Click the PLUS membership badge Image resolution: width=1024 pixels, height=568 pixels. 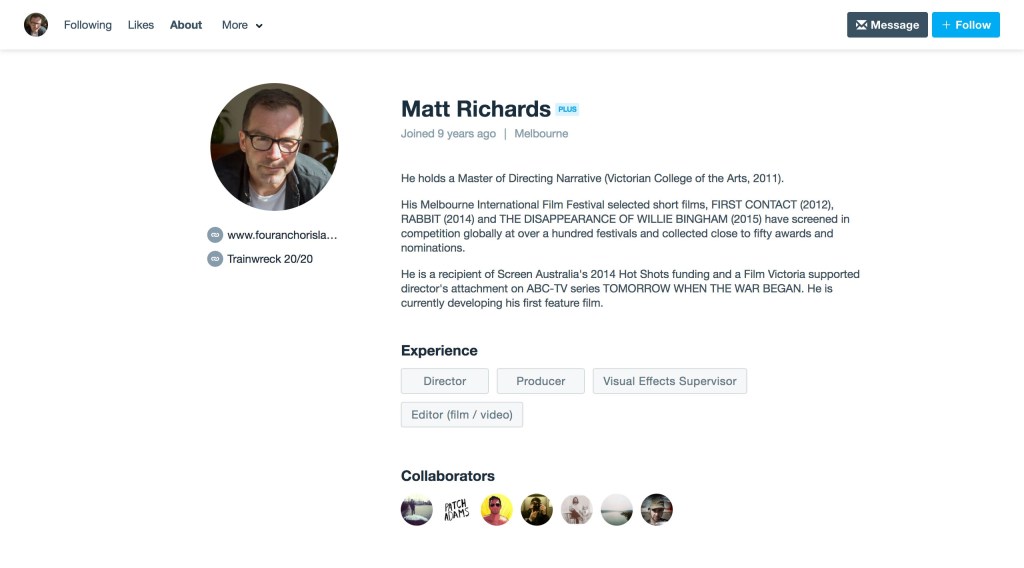(567, 109)
